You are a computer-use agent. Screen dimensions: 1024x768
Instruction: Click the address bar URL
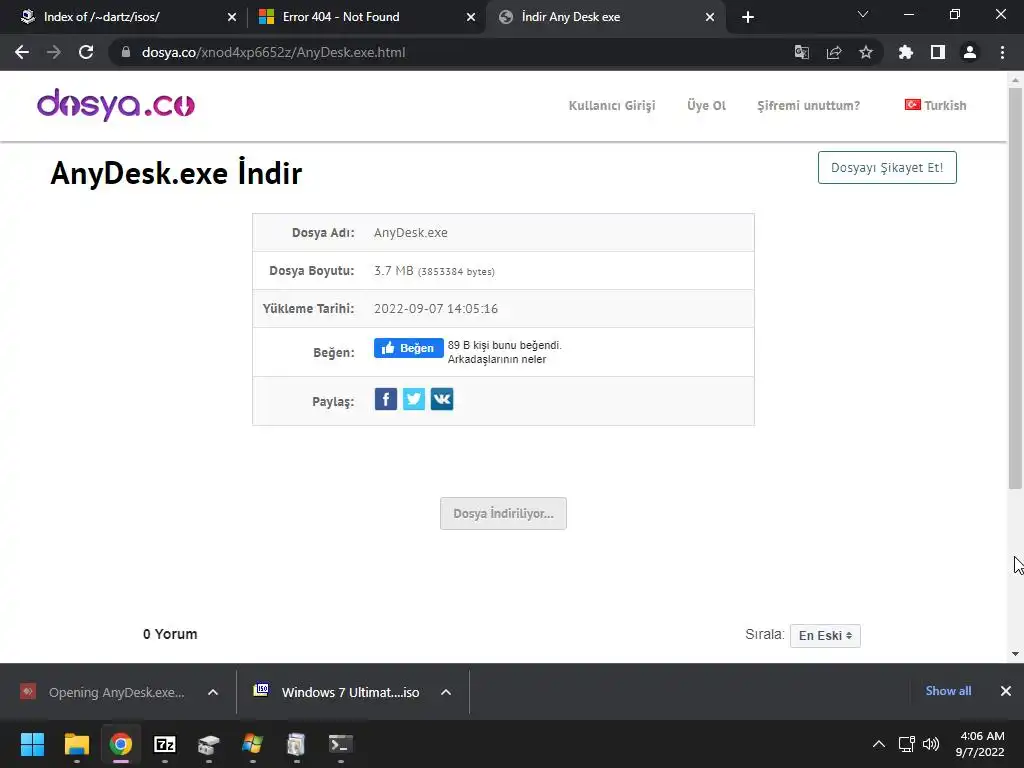click(x=274, y=52)
